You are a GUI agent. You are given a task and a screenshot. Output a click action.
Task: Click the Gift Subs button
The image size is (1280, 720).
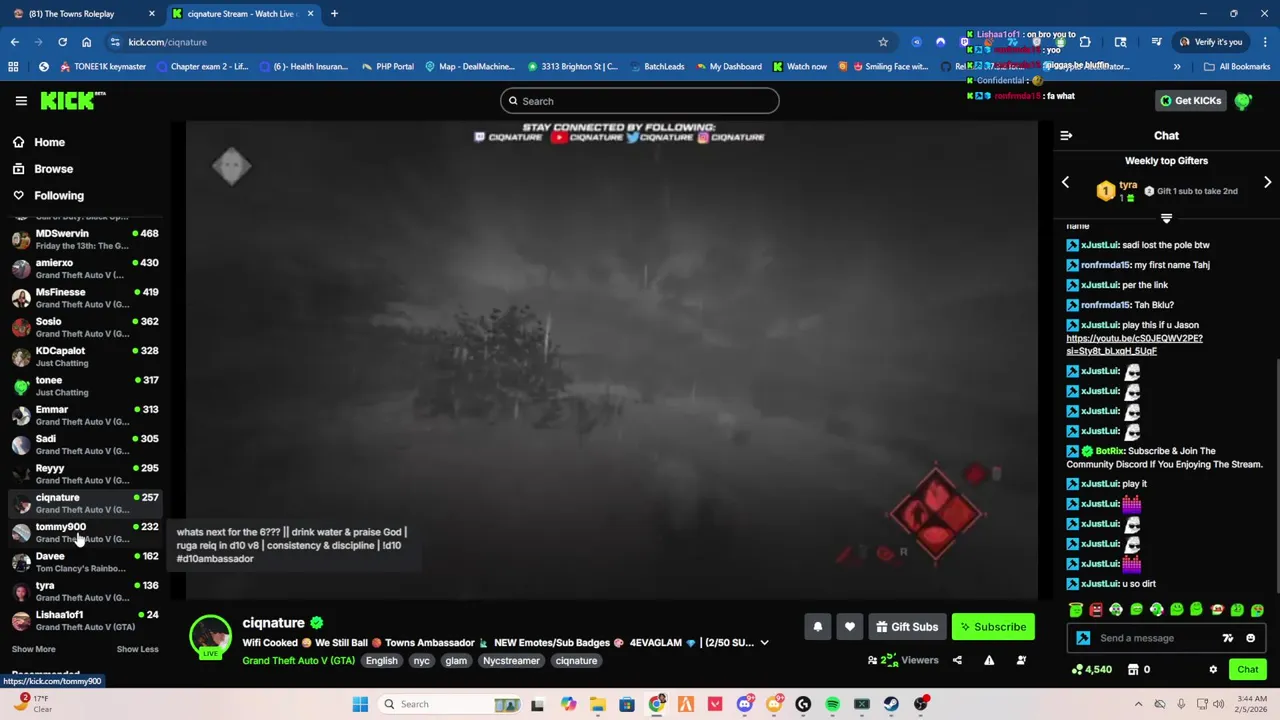[906, 627]
